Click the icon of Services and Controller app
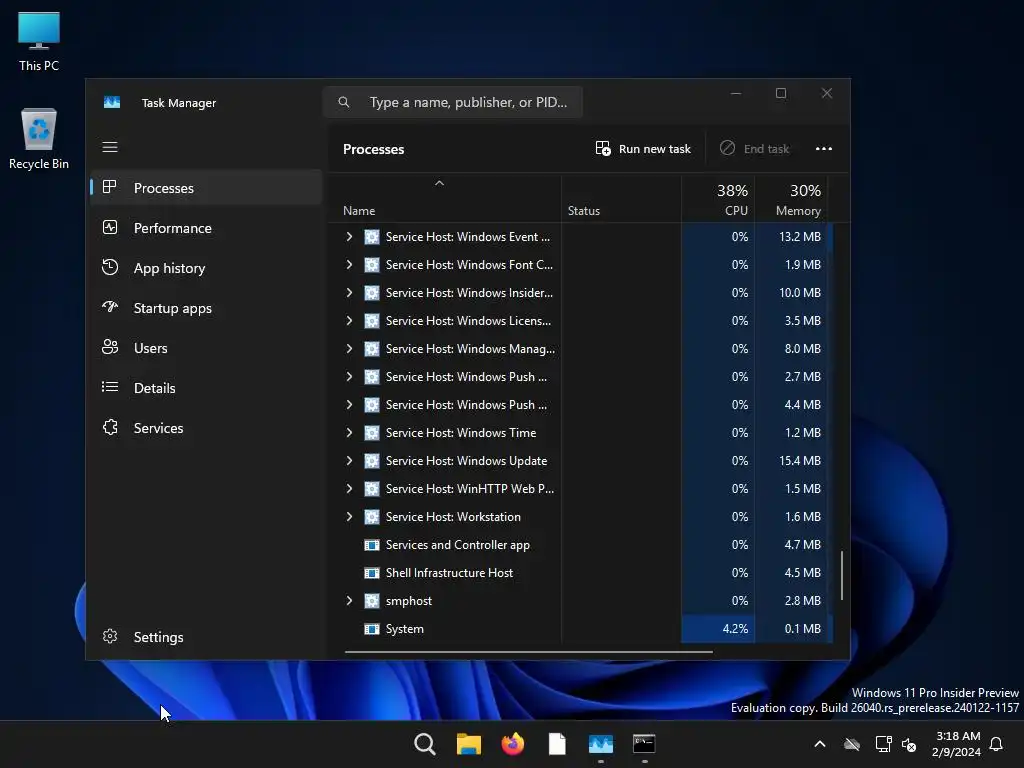 click(x=372, y=545)
